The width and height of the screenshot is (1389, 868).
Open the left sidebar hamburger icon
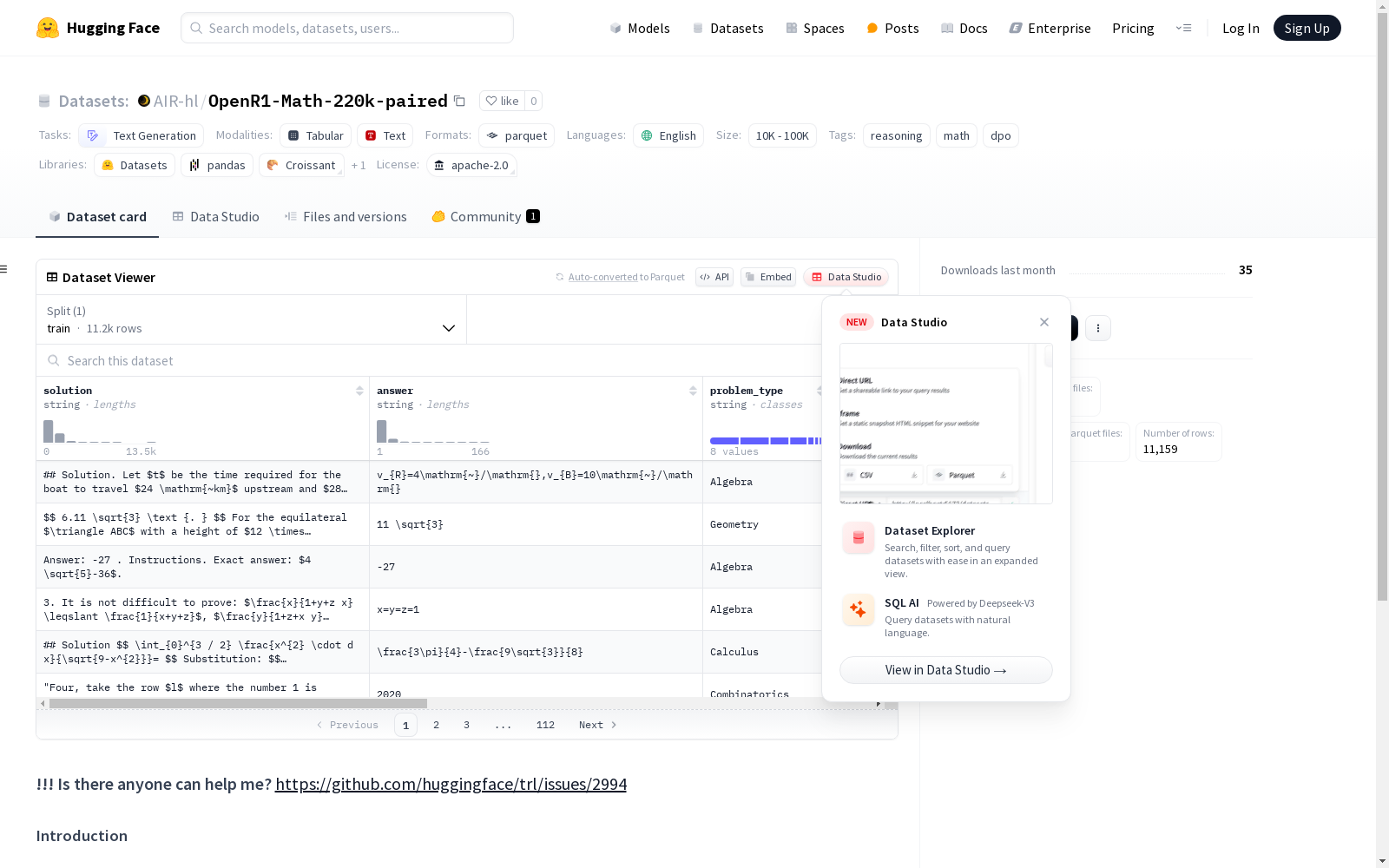(x=3, y=269)
